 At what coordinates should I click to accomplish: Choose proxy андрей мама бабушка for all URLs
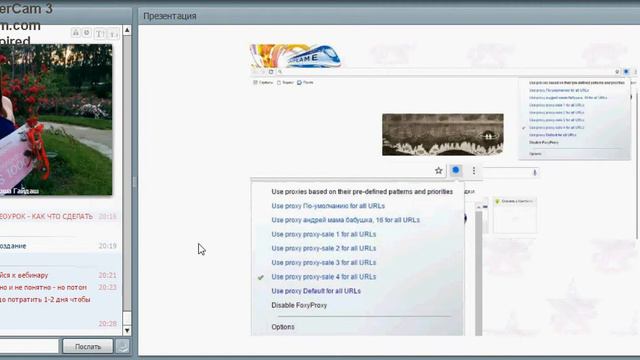[346, 220]
